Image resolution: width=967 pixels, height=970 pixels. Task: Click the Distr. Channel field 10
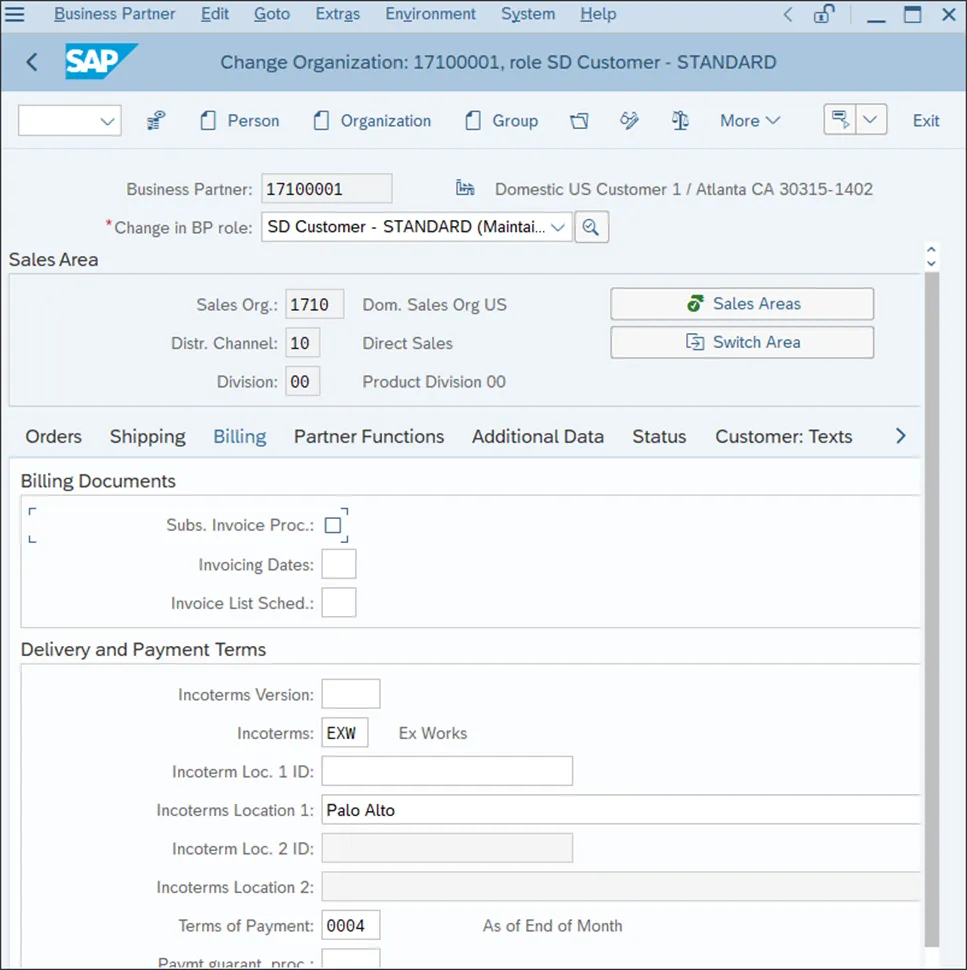[x=303, y=343]
